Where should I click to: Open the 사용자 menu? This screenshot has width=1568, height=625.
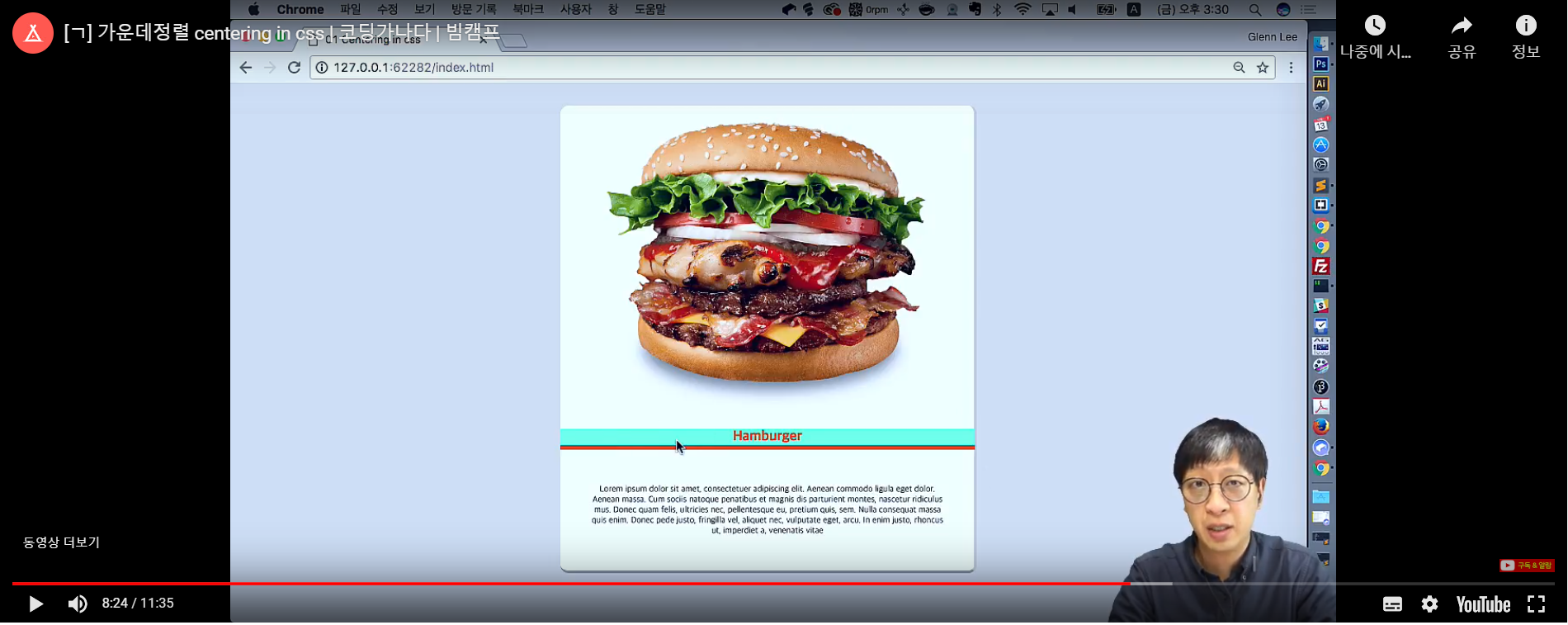(576, 10)
